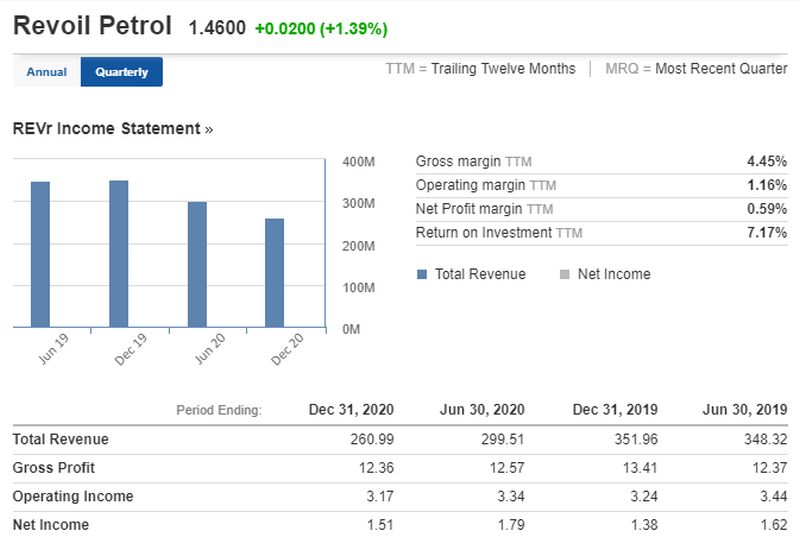Click Net Income value 1.62
Viewport: 800px width, 544px height.
point(773,525)
